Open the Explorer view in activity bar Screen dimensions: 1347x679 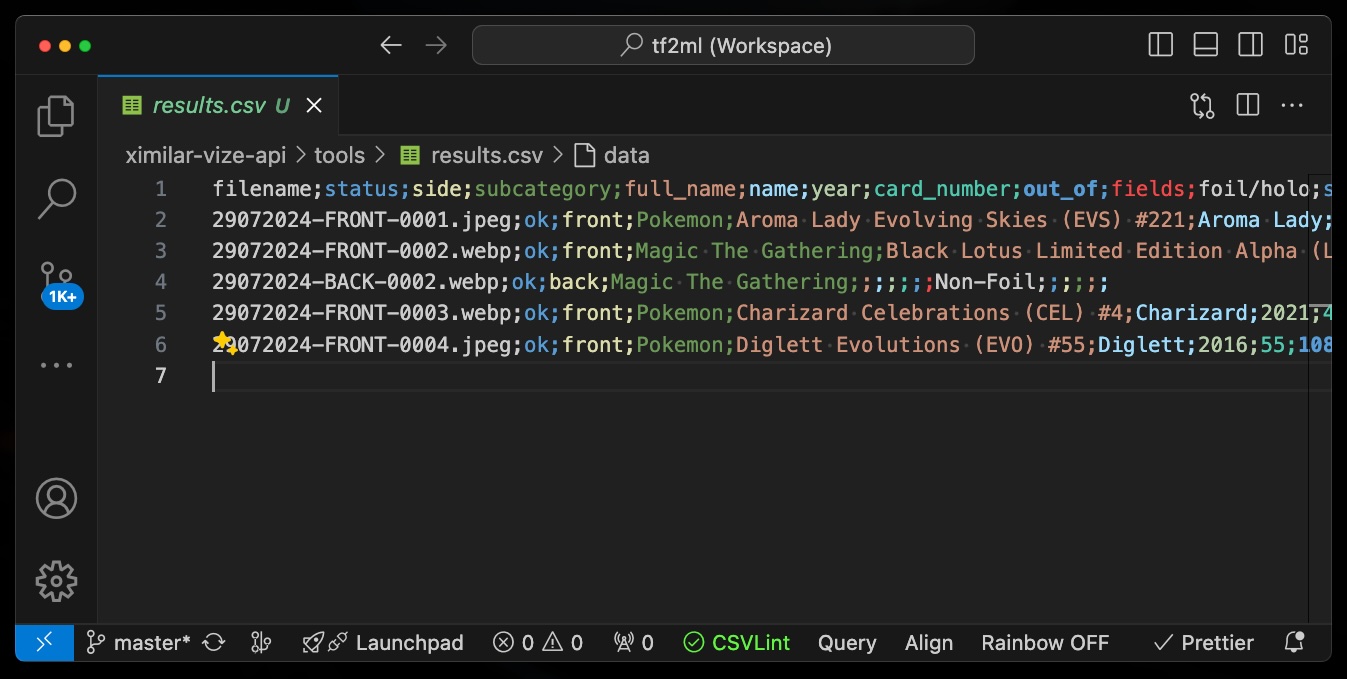click(x=56, y=116)
